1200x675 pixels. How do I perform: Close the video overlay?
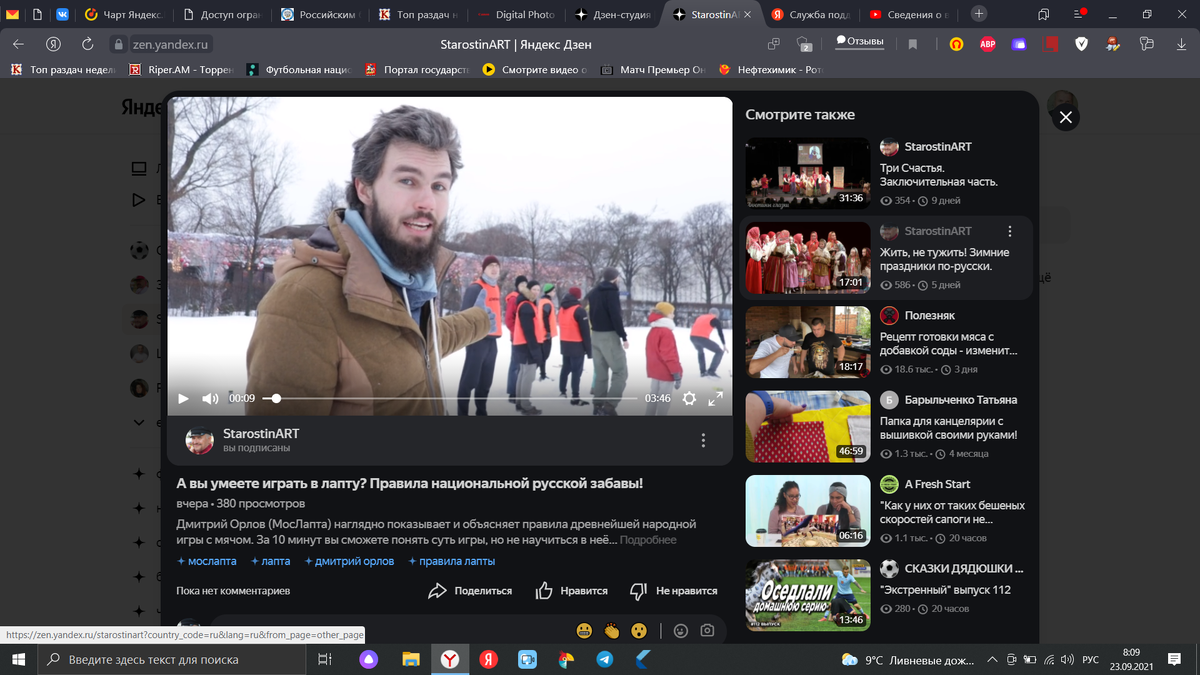coord(1066,118)
